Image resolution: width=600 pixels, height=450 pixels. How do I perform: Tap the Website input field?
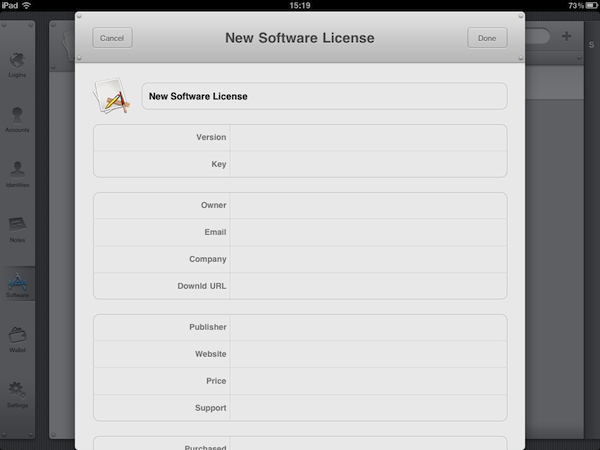(x=368, y=354)
